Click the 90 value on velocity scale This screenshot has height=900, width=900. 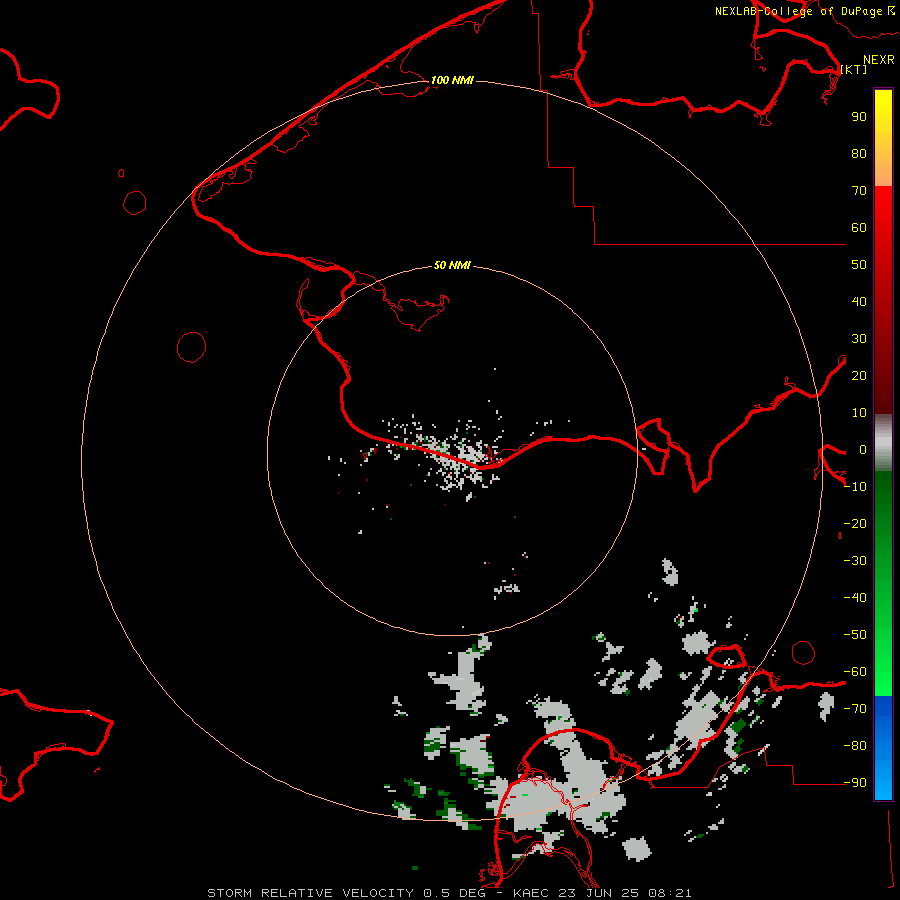coord(859,117)
